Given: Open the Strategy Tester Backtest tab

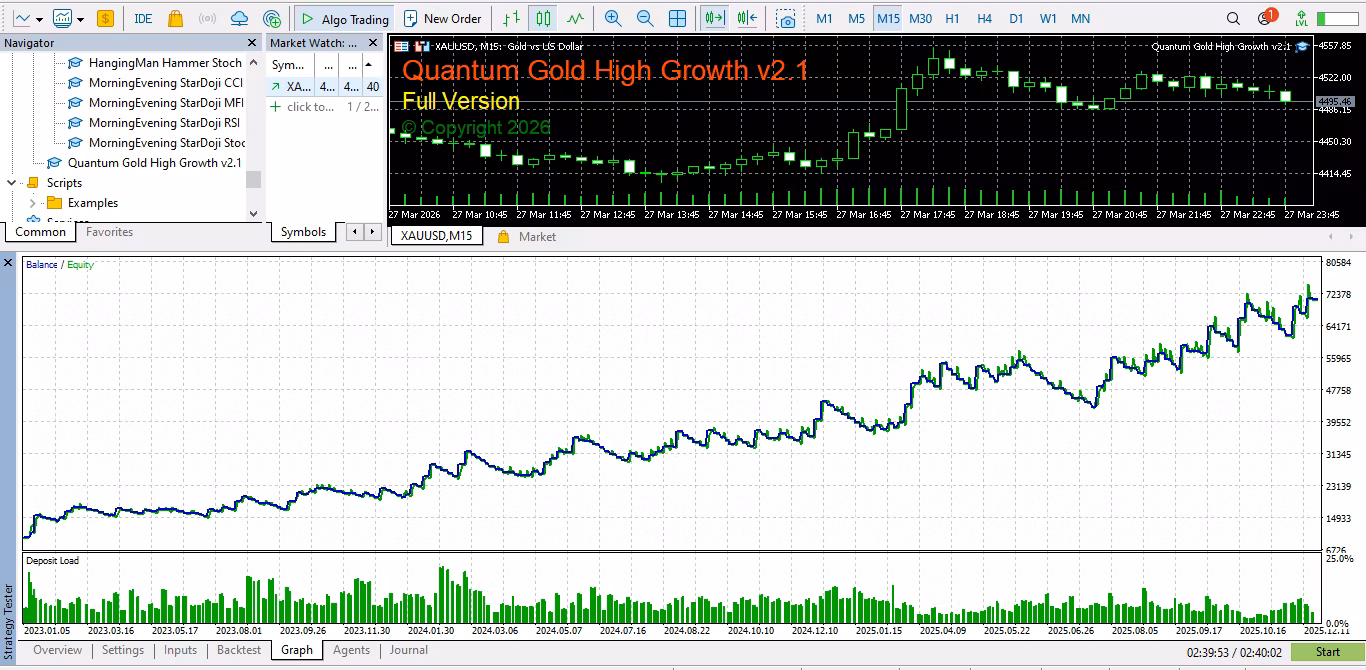Looking at the screenshot, I should point(239,650).
